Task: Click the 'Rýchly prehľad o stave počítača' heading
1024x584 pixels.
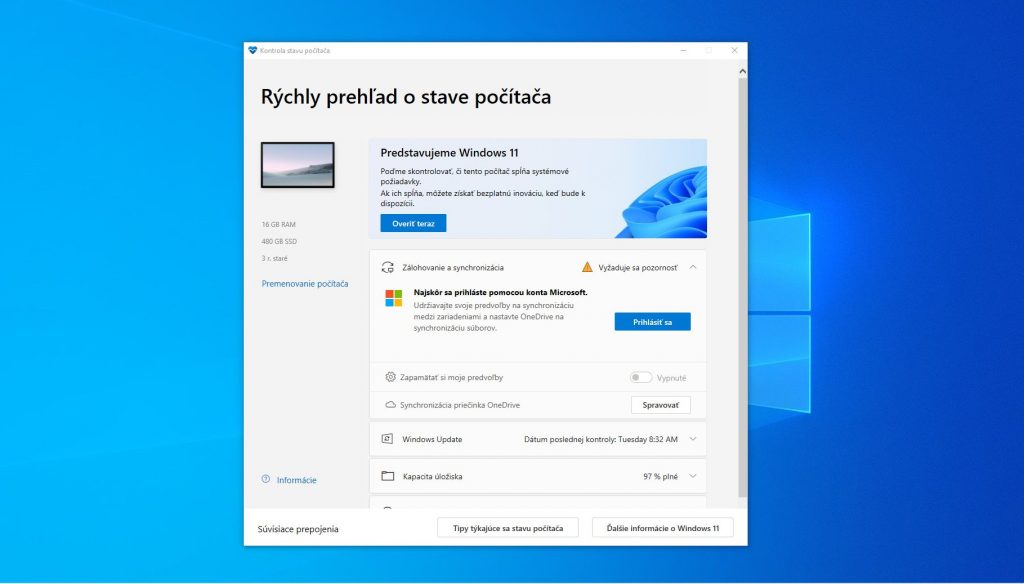Action: coord(406,97)
